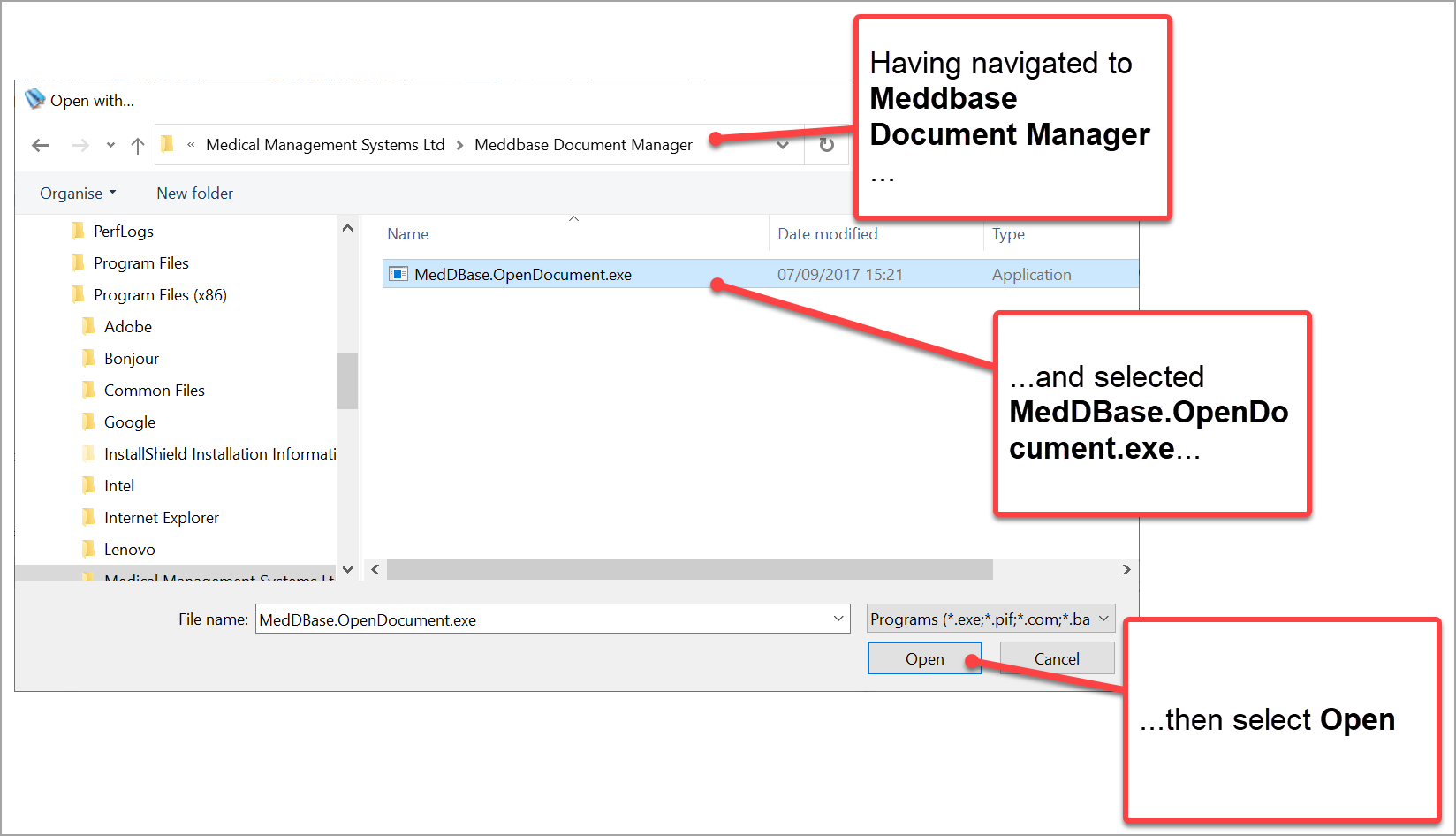Click the Program Files (x86) folder icon

tap(78, 294)
